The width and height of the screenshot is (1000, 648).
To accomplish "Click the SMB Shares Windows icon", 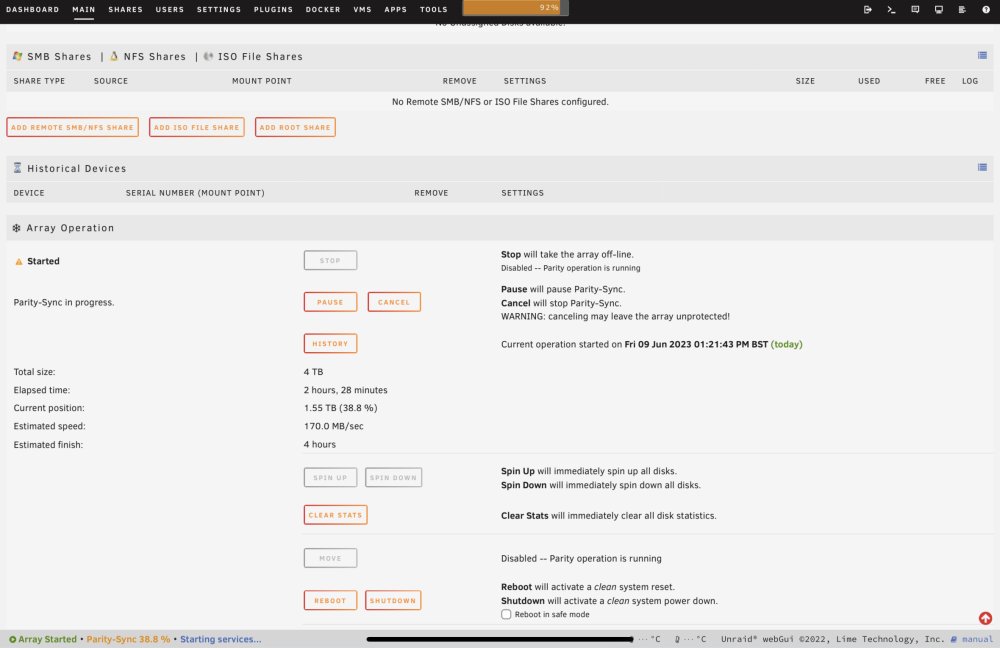I will click(17, 56).
